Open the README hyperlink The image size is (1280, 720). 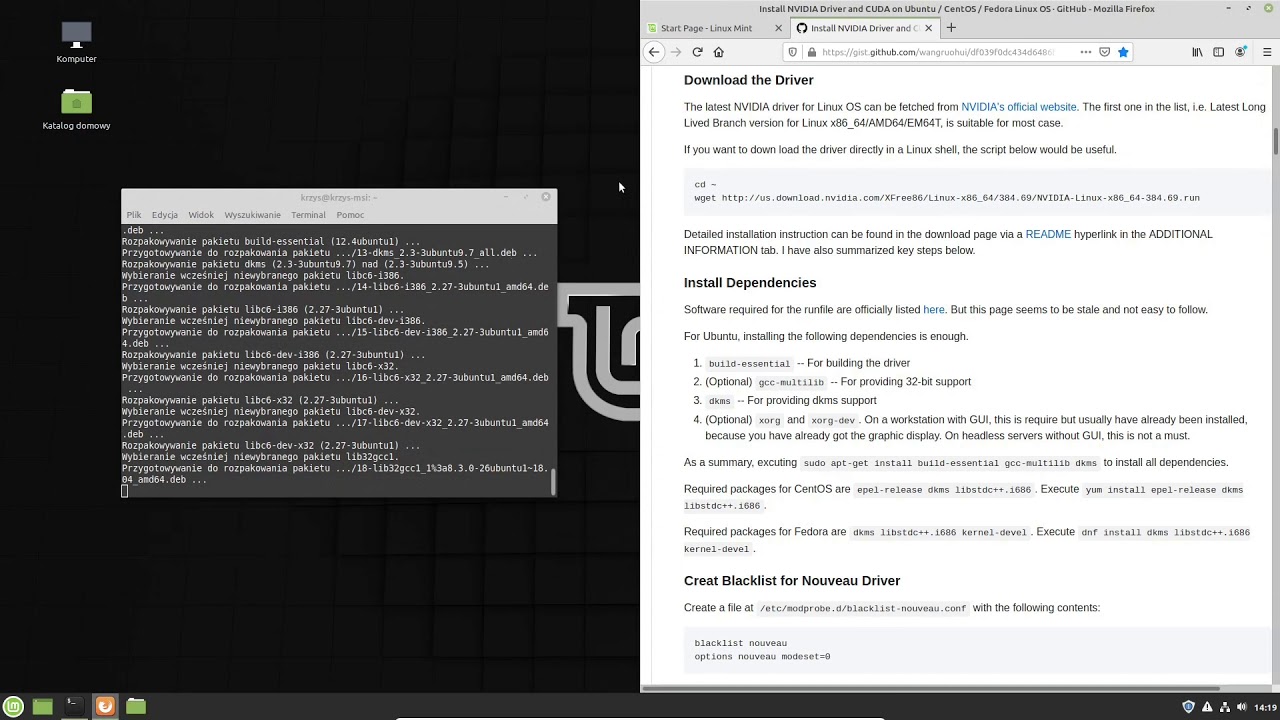pyautogui.click(x=1048, y=234)
